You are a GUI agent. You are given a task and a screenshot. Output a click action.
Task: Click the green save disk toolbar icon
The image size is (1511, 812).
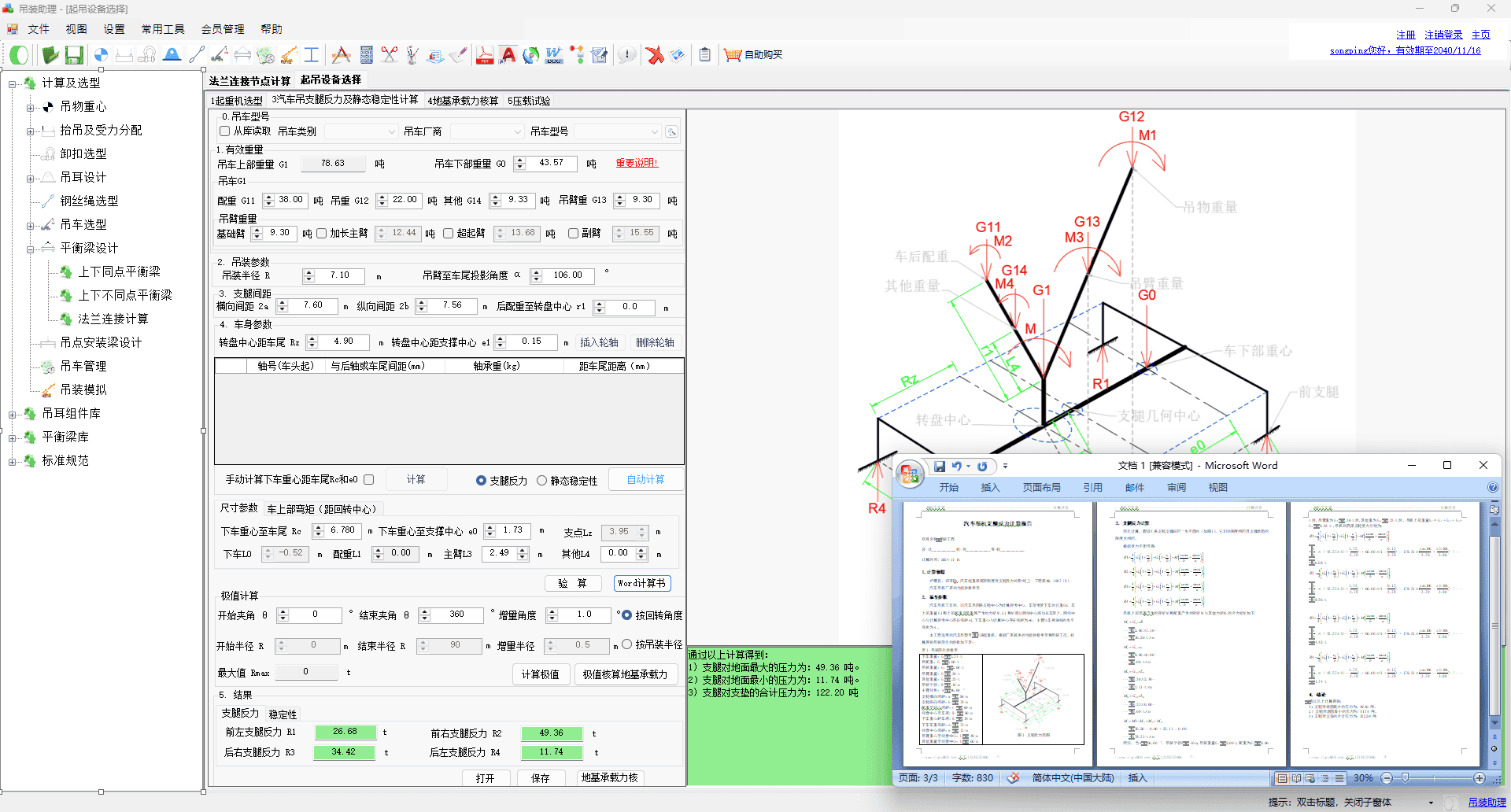[74, 55]
